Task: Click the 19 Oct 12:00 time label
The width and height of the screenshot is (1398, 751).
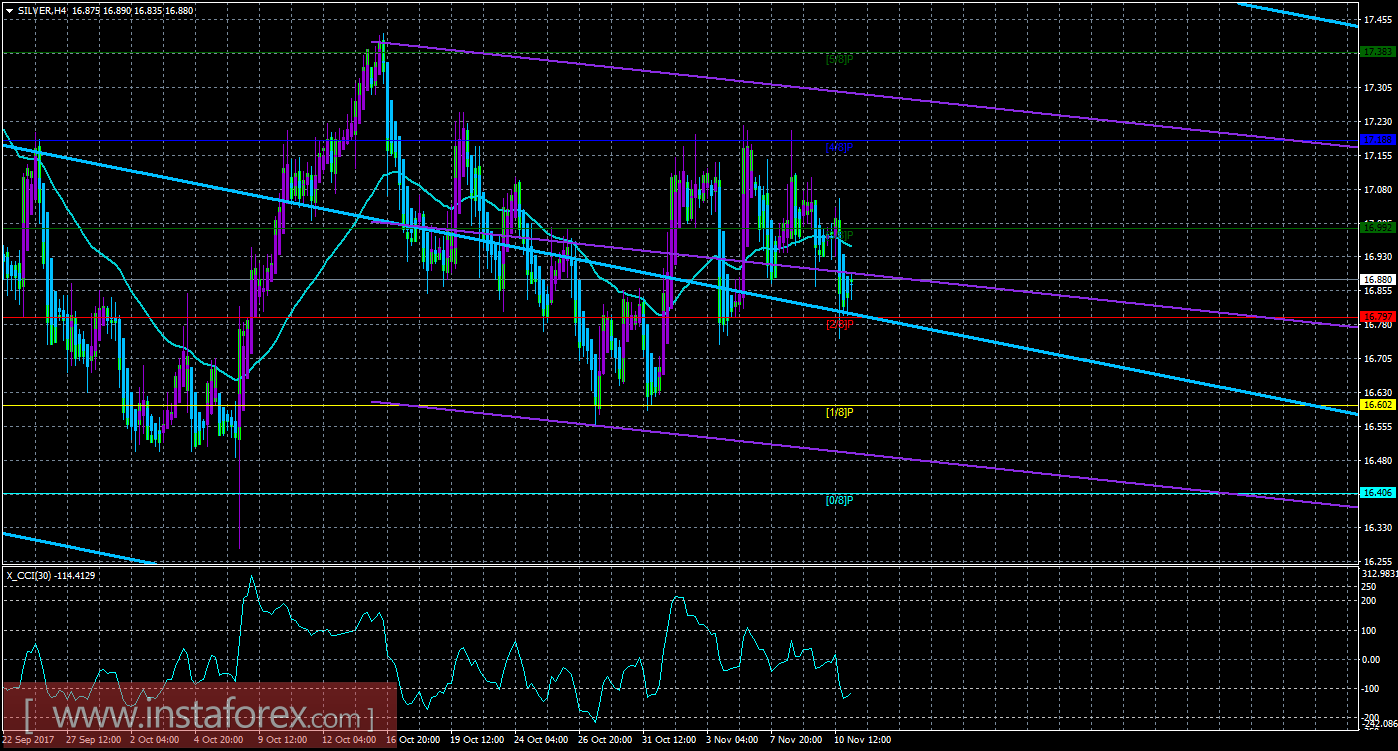Action: (x=479, y=740)
